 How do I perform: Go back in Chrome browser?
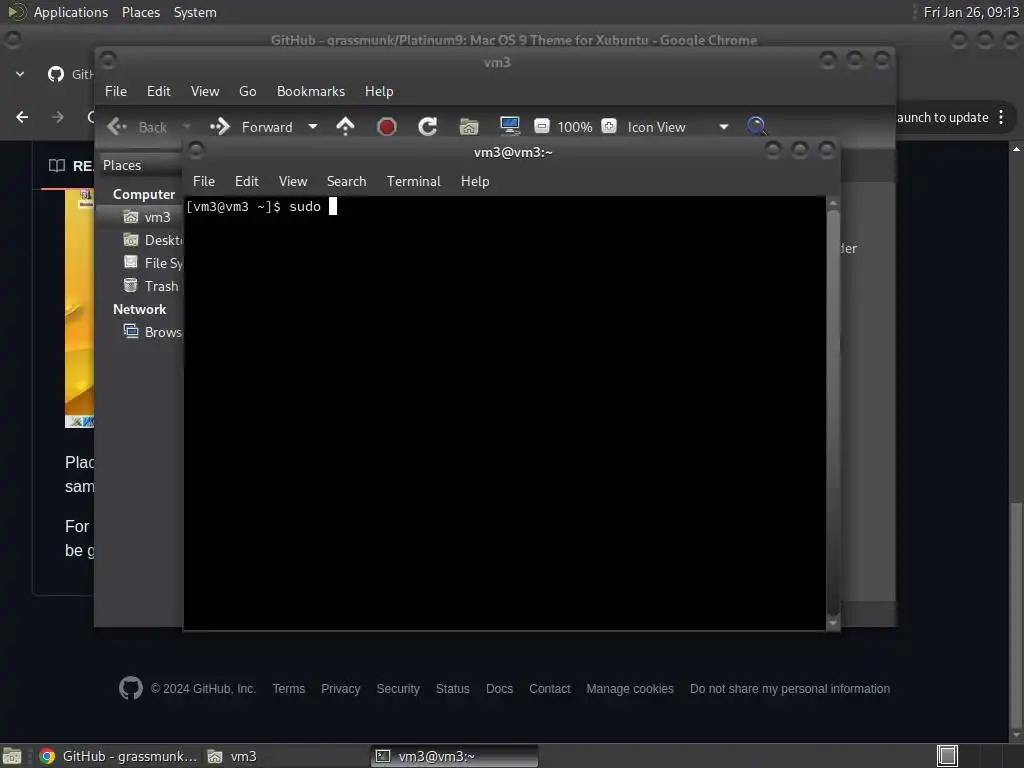point(22,117)
